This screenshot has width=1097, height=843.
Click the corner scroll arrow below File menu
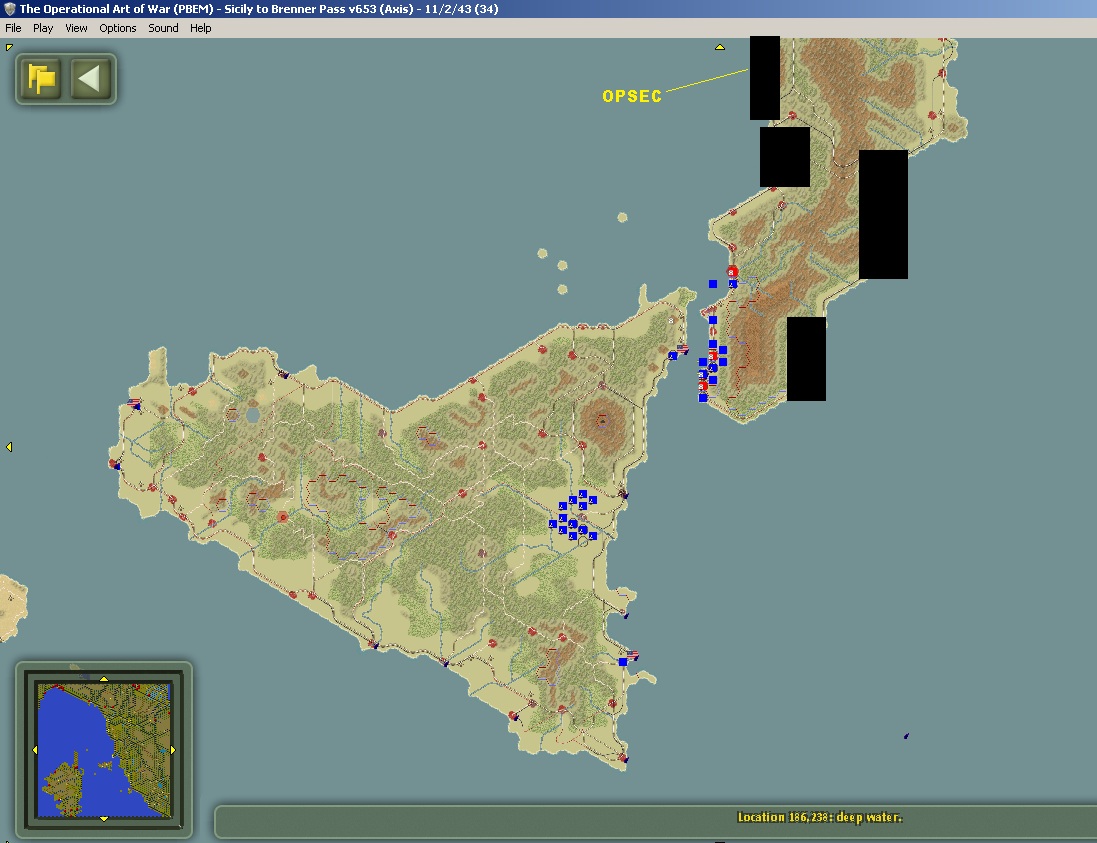[x=8, y=47]
